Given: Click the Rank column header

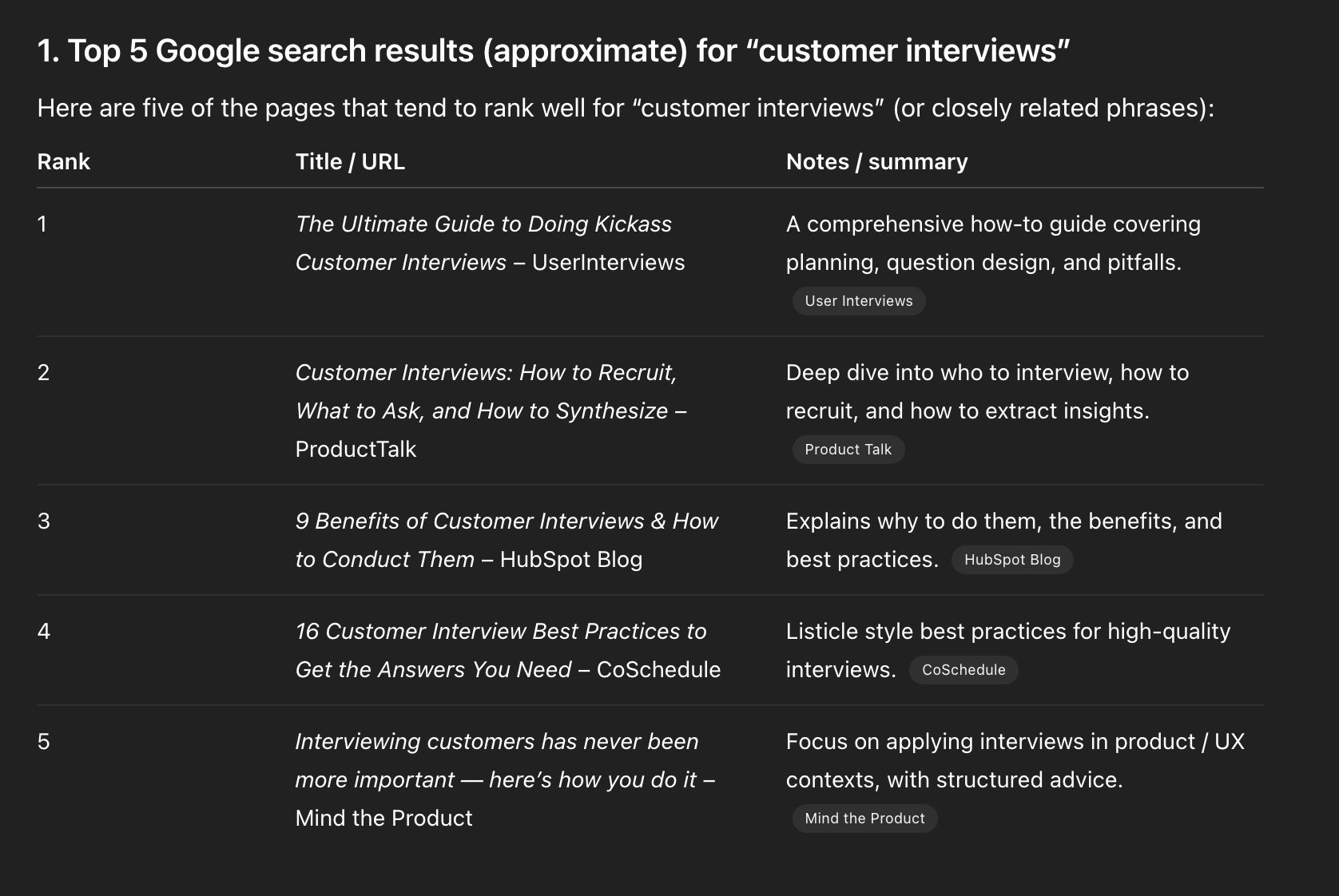Looking at the screenshot, I should (63, 161).
